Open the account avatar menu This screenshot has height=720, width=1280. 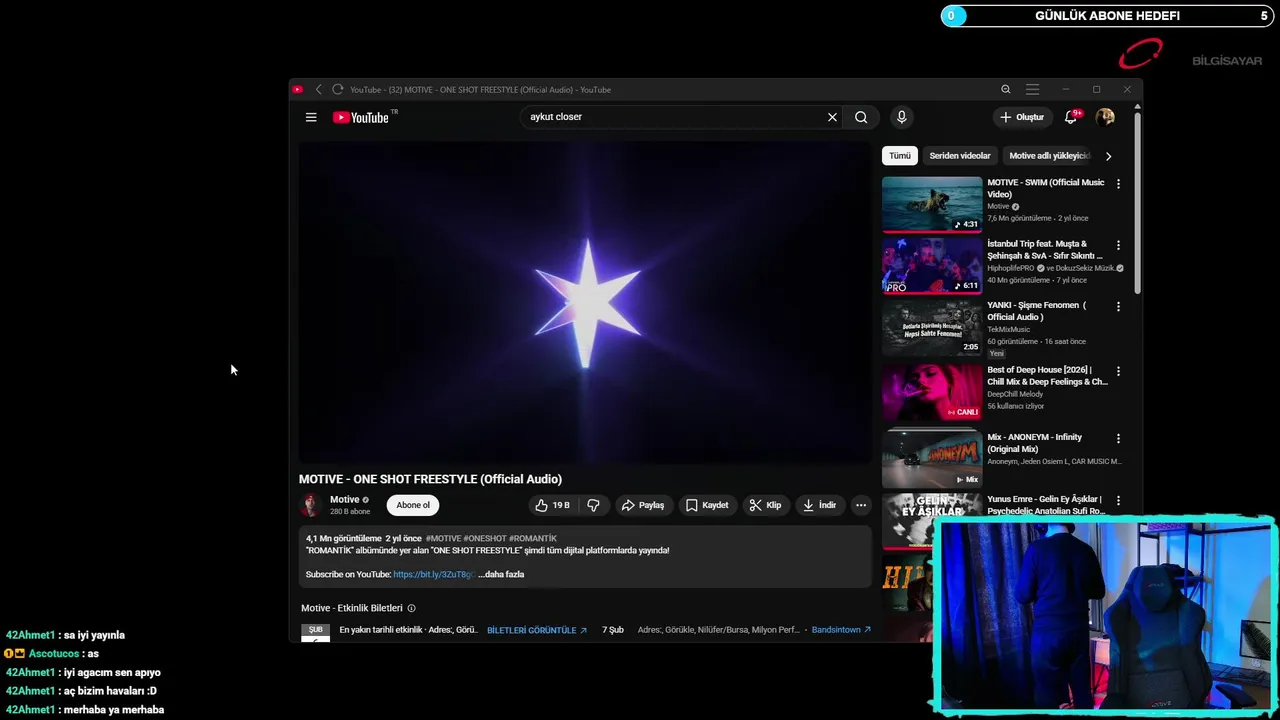tap(1105, 117)
